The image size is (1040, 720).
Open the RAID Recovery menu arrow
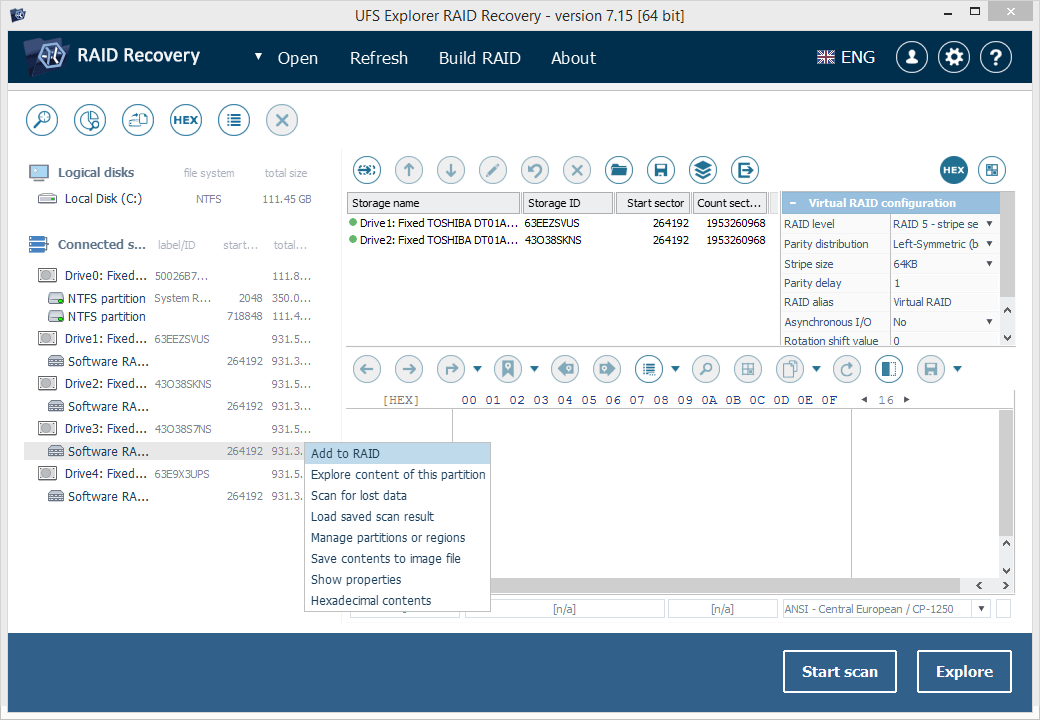pyautogui.click(x=258, y=57)
